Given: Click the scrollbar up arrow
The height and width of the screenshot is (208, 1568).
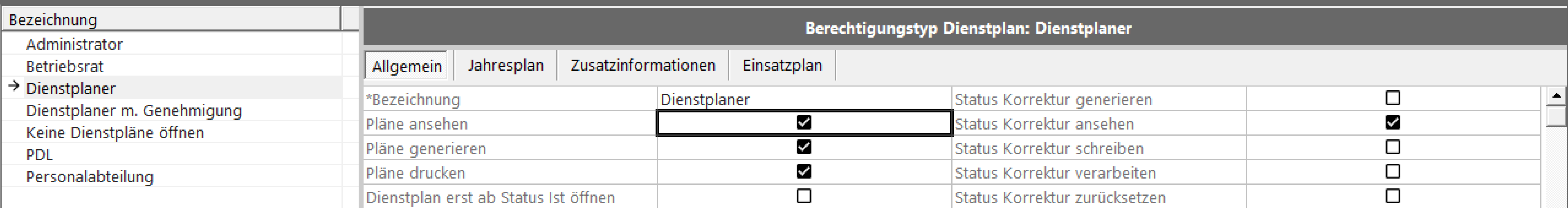Looking at the screenshot, I should (1557, 96).
